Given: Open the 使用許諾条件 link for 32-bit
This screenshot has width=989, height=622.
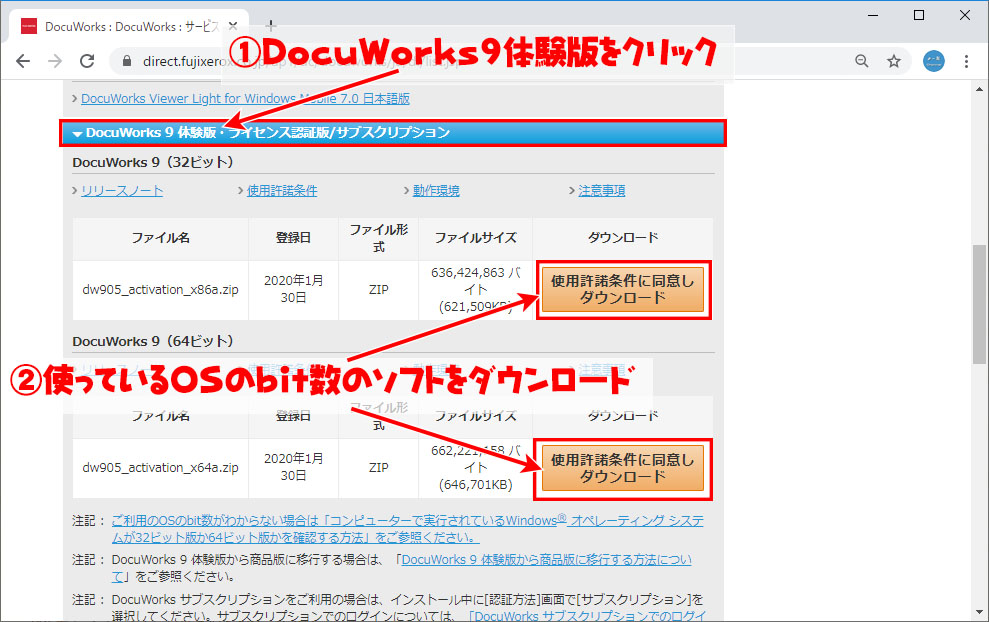Looking at the screenshot, I should [282, 191].
